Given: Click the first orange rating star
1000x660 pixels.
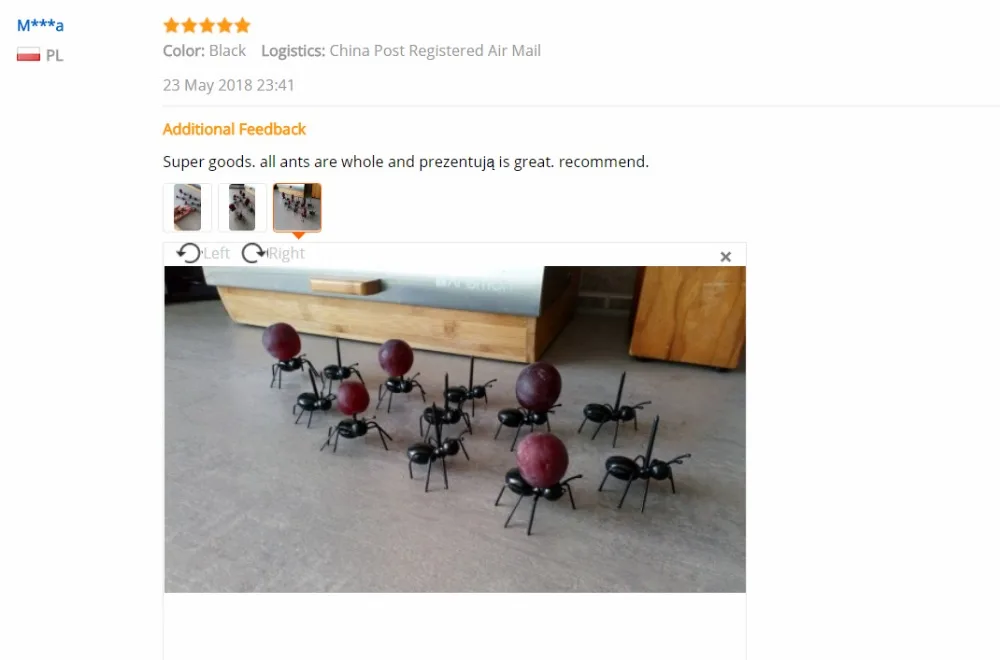Looking at the screenshot, I should coord(171,26).
